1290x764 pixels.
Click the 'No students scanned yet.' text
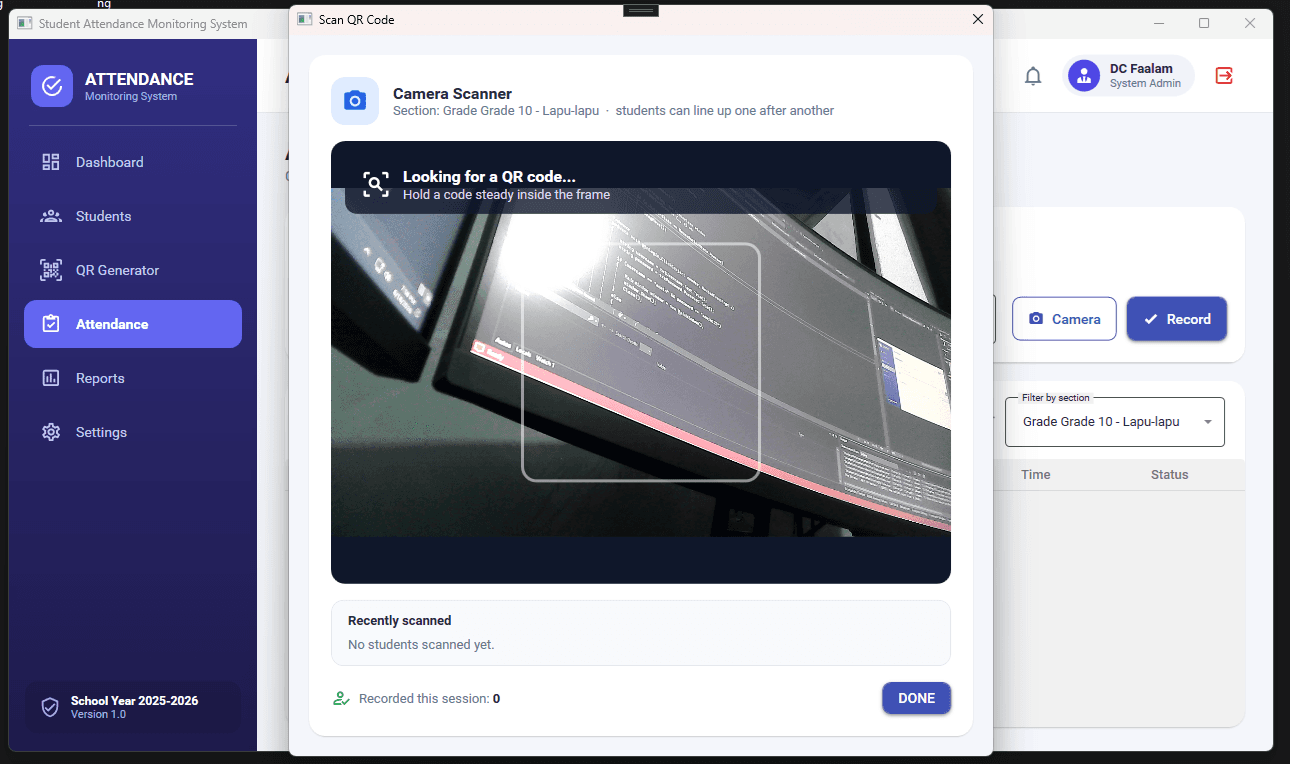click(421, 645)
